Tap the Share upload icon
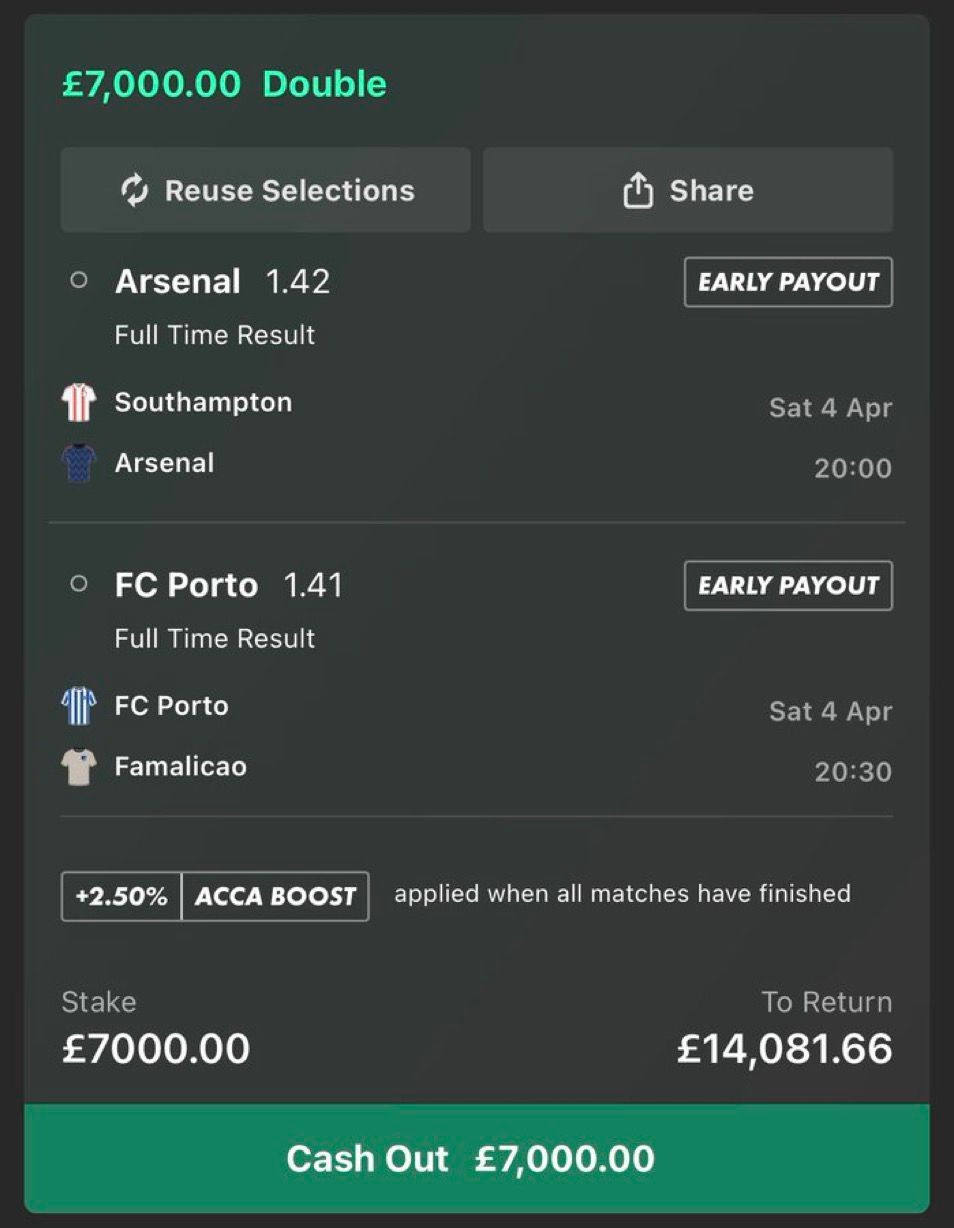 tap(638, 190)
